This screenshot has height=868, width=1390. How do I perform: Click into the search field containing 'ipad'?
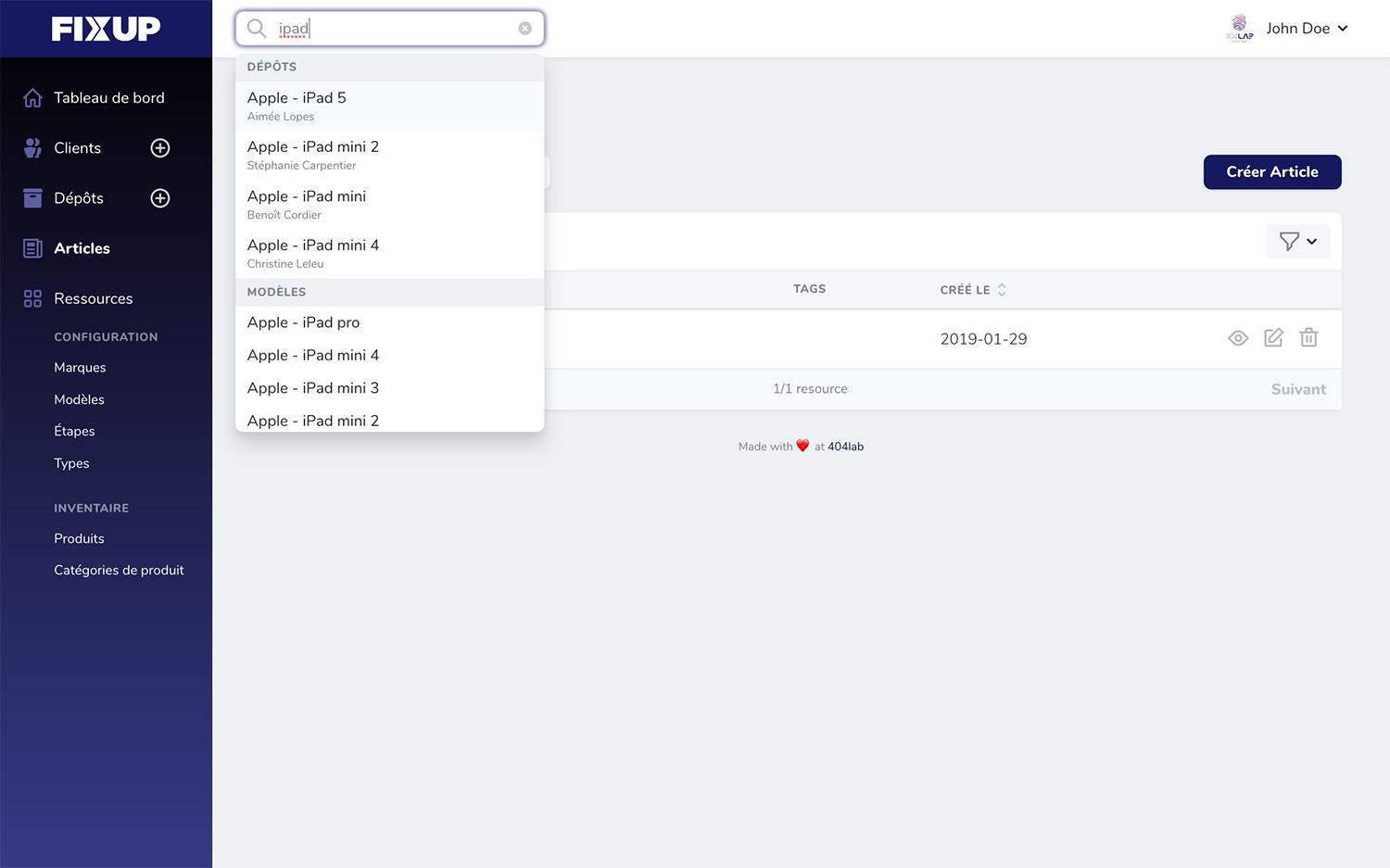tap(390, 29)
